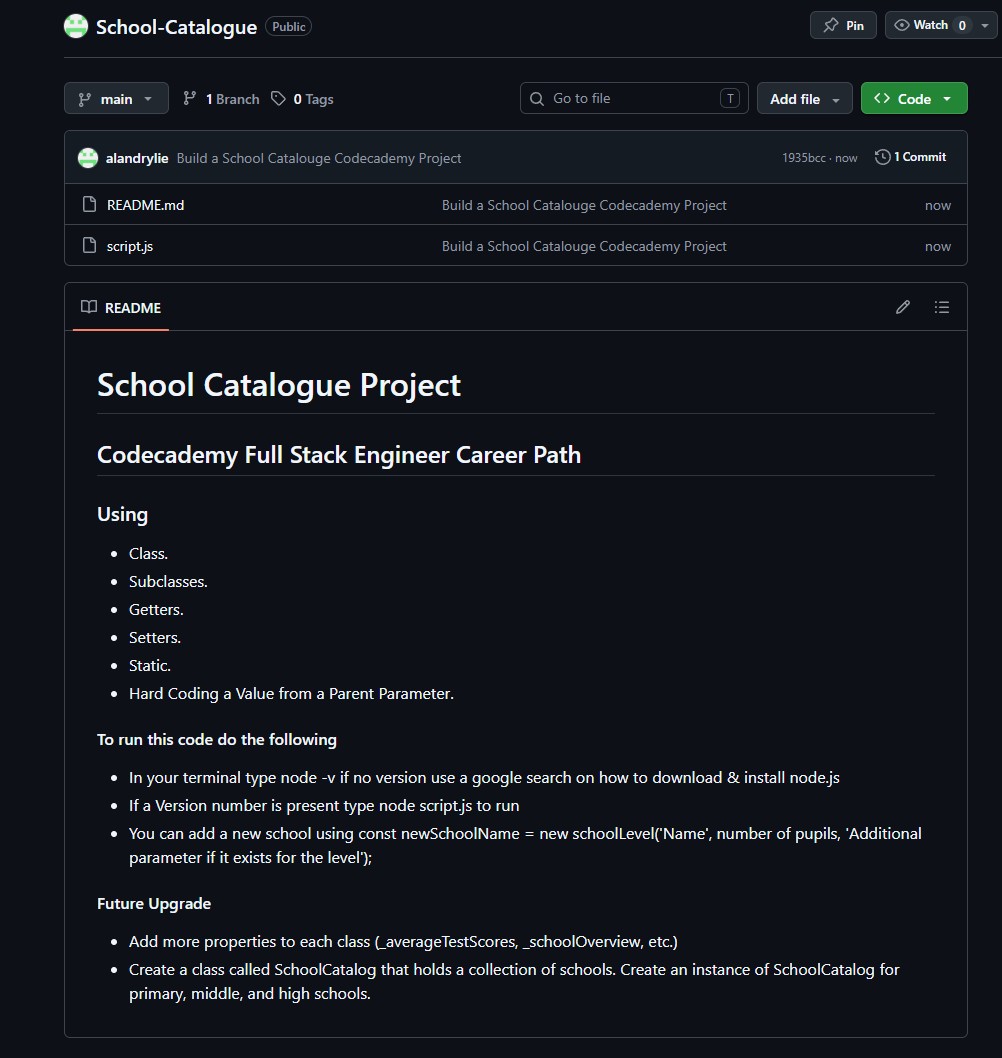View the 0 Tags link
The image size is (1002, 1058).
[302, 99]
